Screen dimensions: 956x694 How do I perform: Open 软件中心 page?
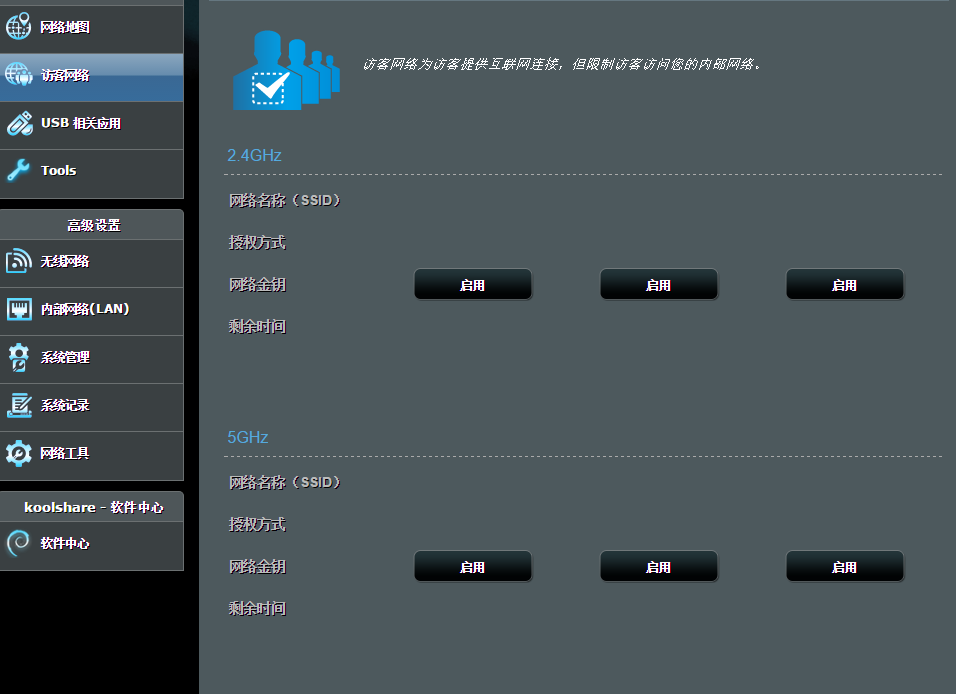[x=91, y=546]
